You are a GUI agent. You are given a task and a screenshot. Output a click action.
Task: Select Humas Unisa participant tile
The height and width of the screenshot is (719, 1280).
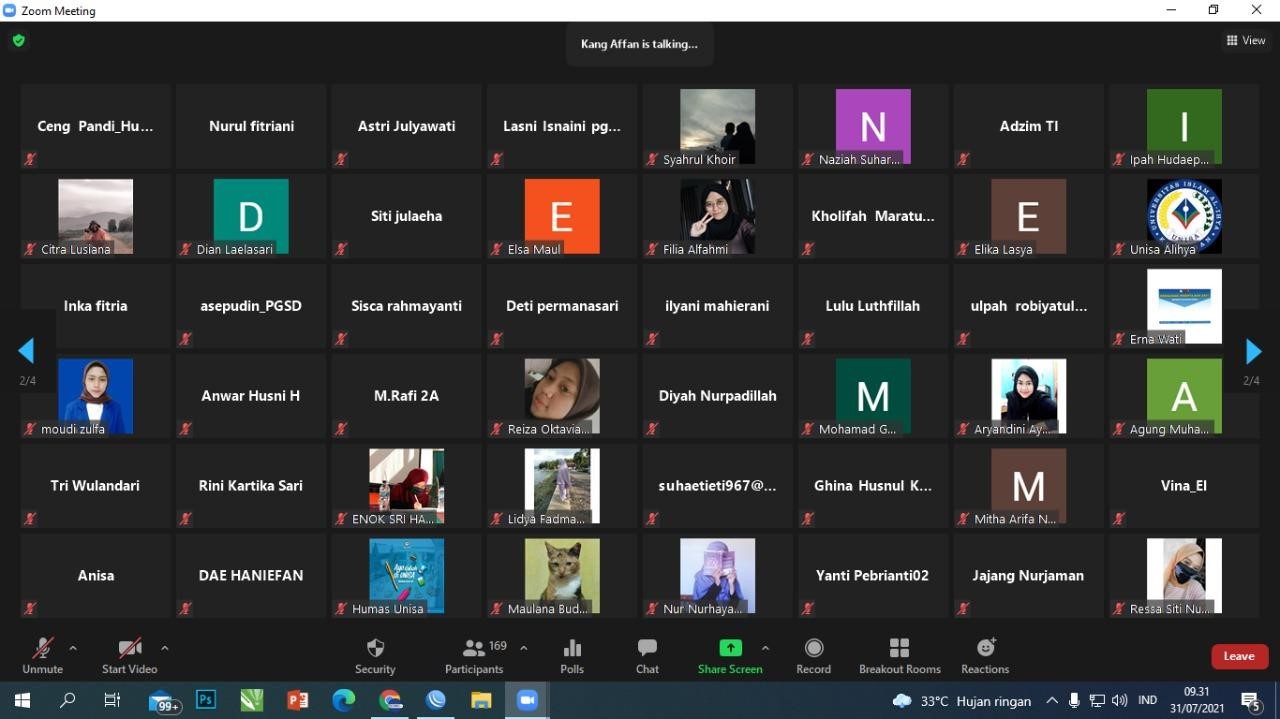(x=406, y=576)
